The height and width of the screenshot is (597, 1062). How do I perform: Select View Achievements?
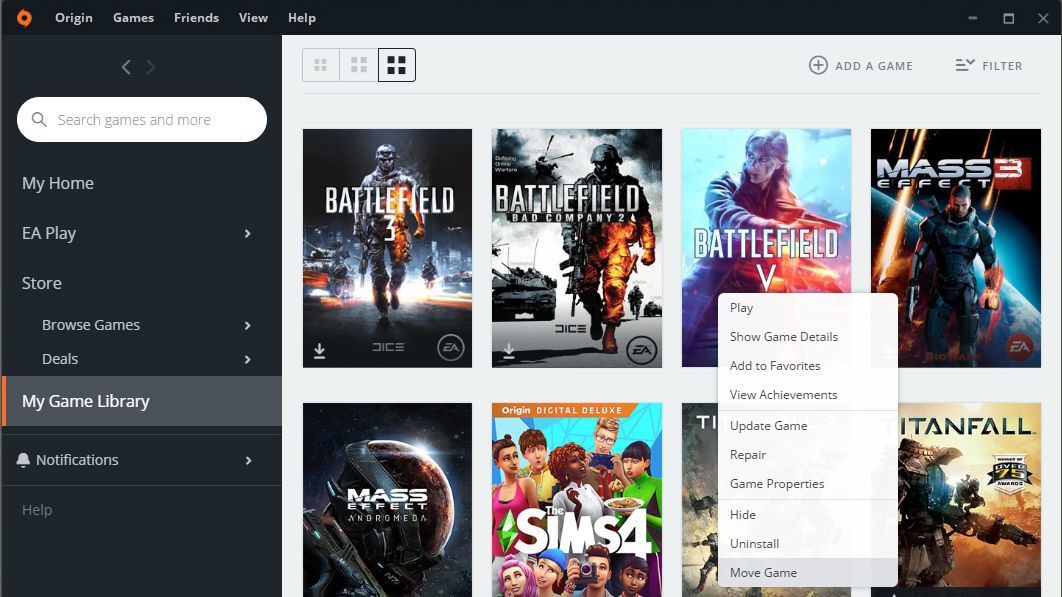pos(807,395)
